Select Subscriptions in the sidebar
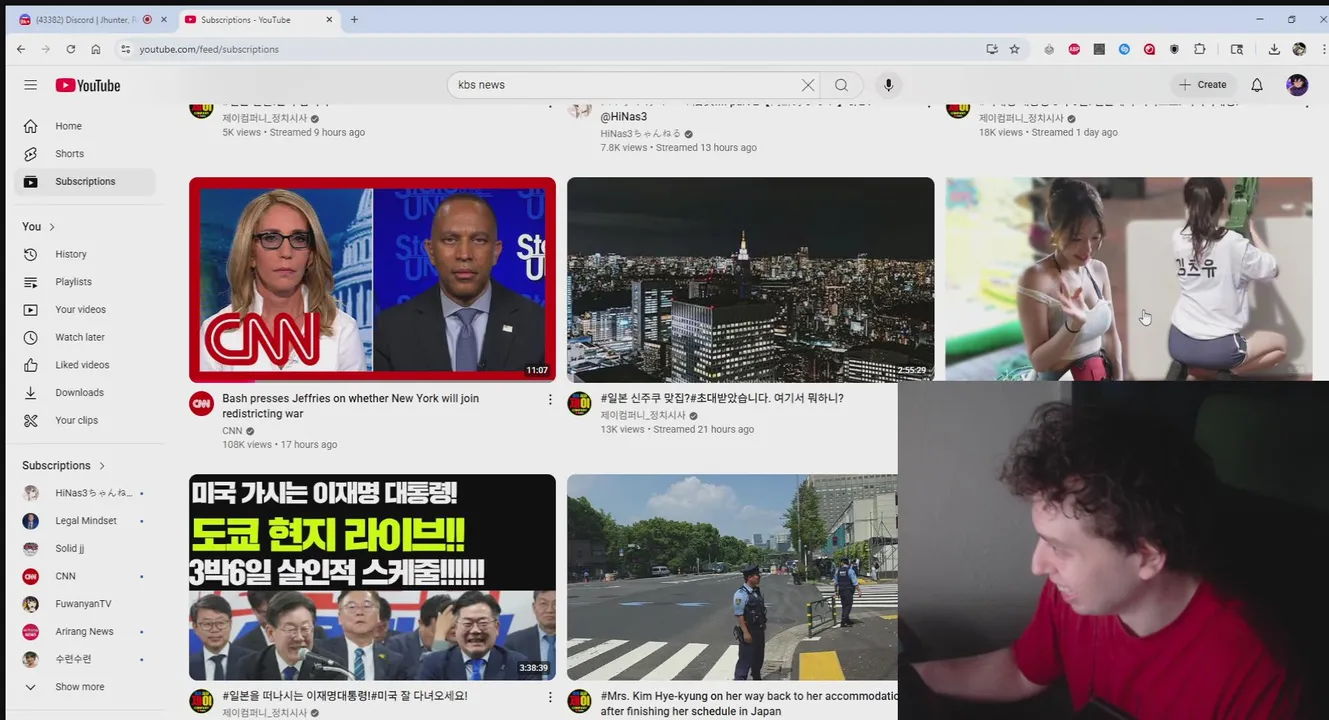 click(x=85, y=182)
